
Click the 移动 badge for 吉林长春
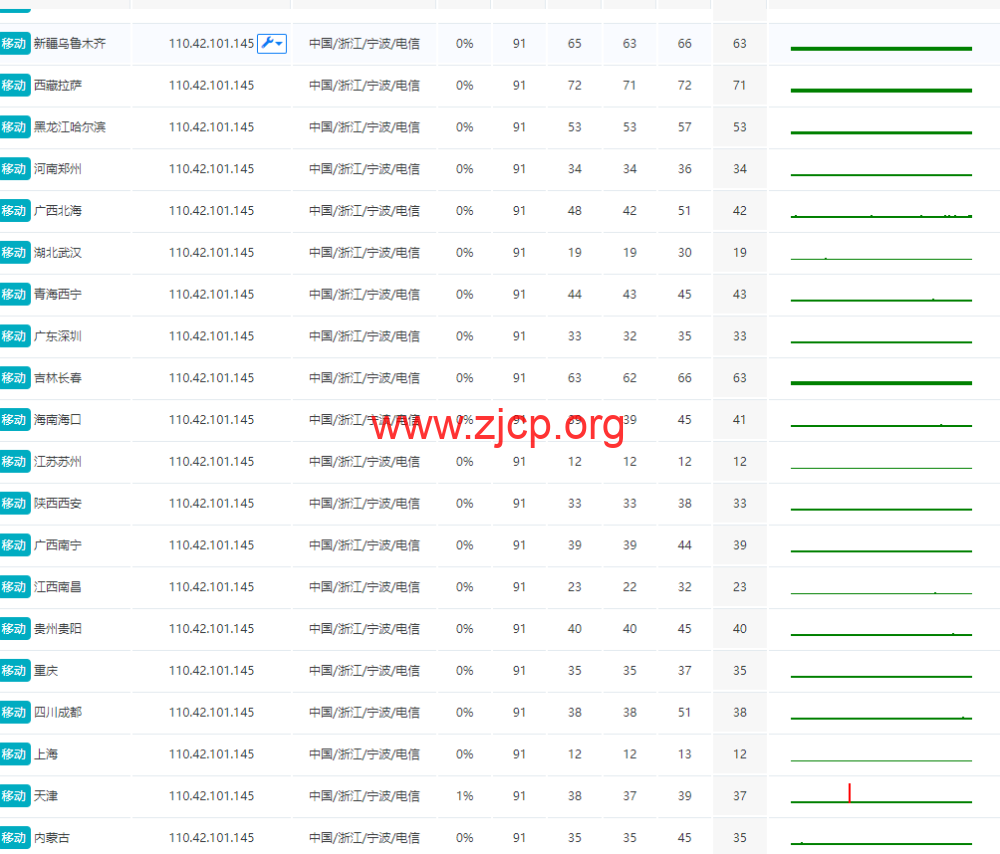[14, 378]
